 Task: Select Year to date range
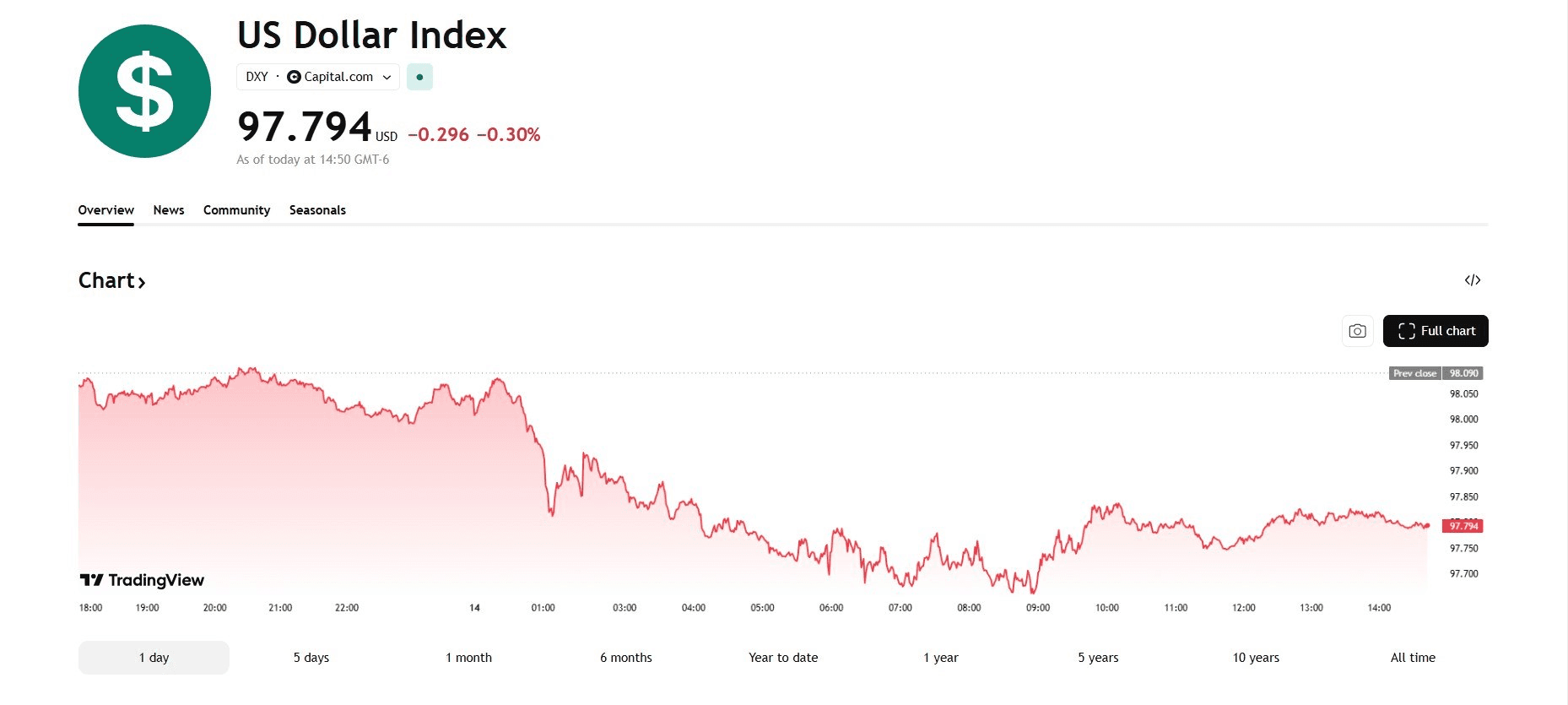(x=783, y=658)
